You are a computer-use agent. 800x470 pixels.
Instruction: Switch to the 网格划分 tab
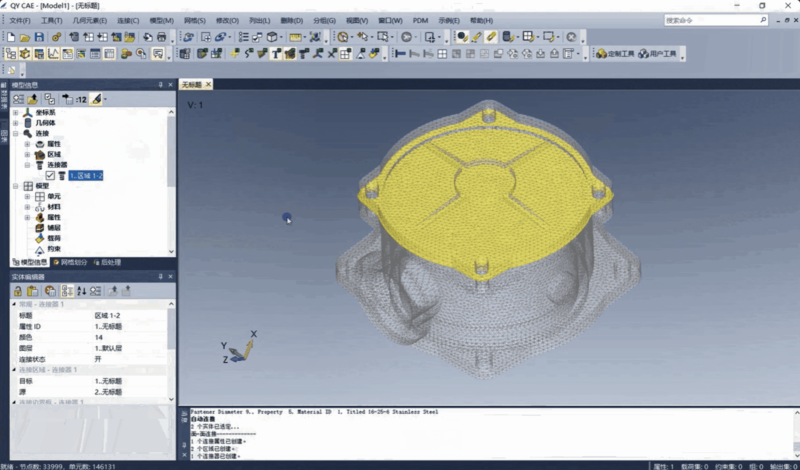tap(72, 262)
